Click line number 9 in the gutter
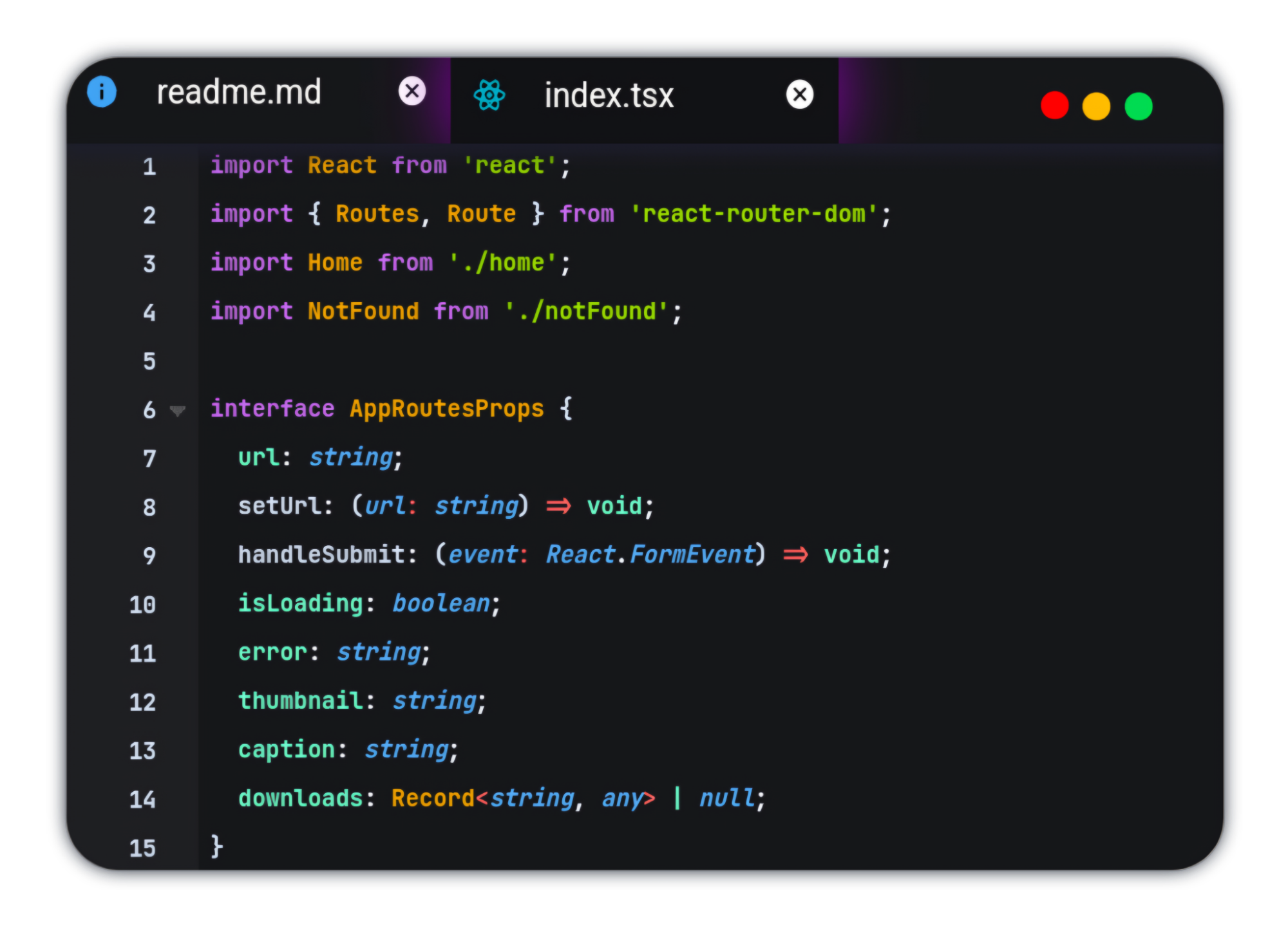1288x927 pixels. click(x=149, y=556)
